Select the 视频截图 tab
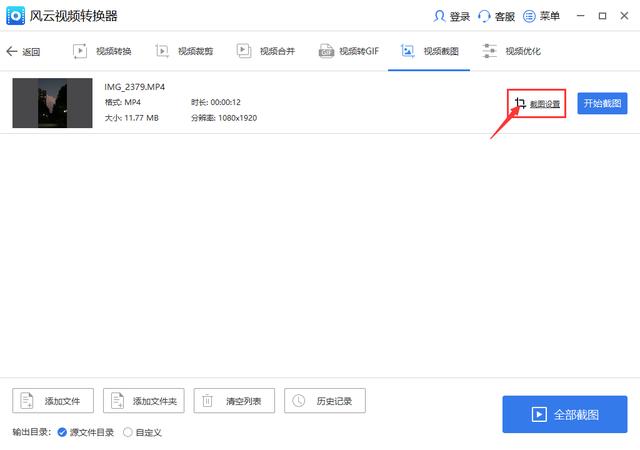 coord(429,51)
